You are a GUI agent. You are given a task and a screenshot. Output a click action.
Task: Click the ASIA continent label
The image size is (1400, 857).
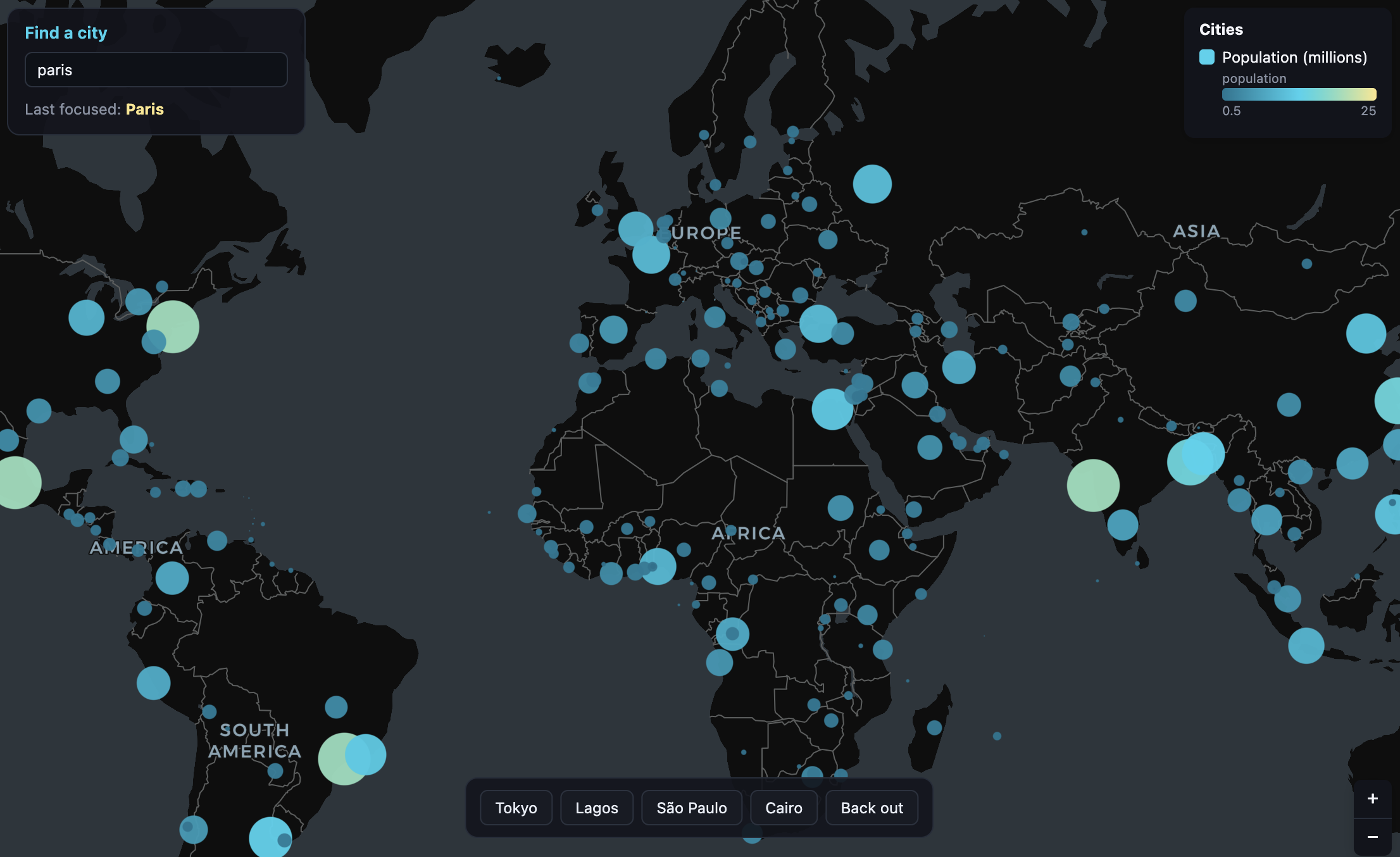coord(1196,231)
